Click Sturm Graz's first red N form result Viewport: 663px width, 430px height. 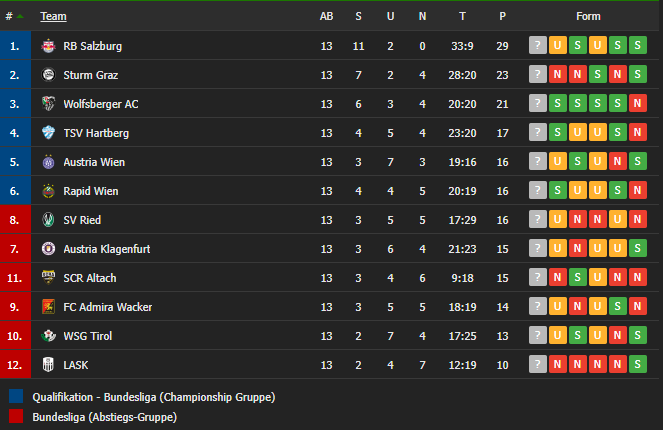pos(557,74)
